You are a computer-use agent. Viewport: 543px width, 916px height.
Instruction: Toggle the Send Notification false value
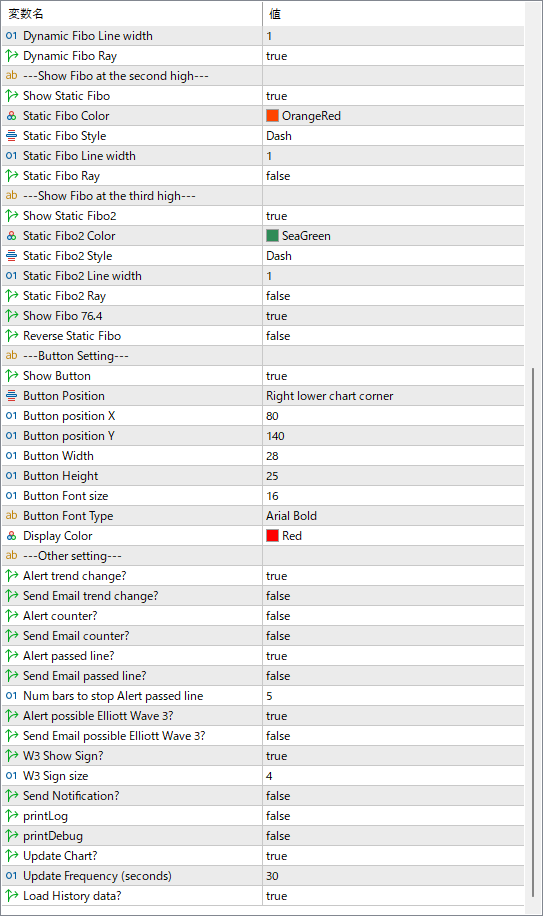[x=393, y=796]
